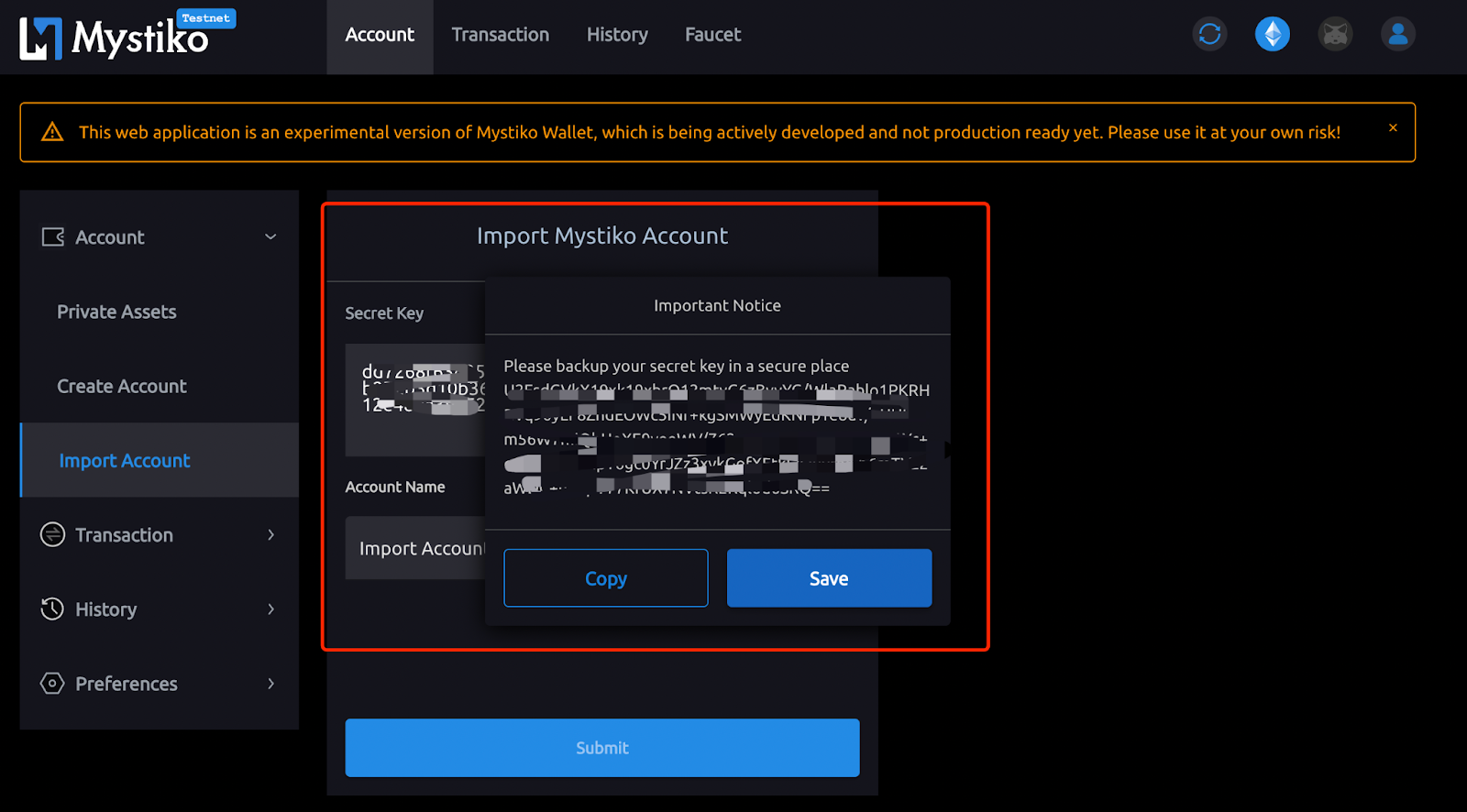
Task: Open the History sidebar item
Action: pyautogui.click(x=160, y=609)
